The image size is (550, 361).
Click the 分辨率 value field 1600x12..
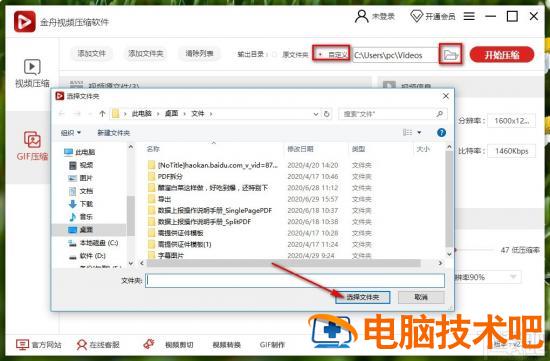[x=511, y=121]
